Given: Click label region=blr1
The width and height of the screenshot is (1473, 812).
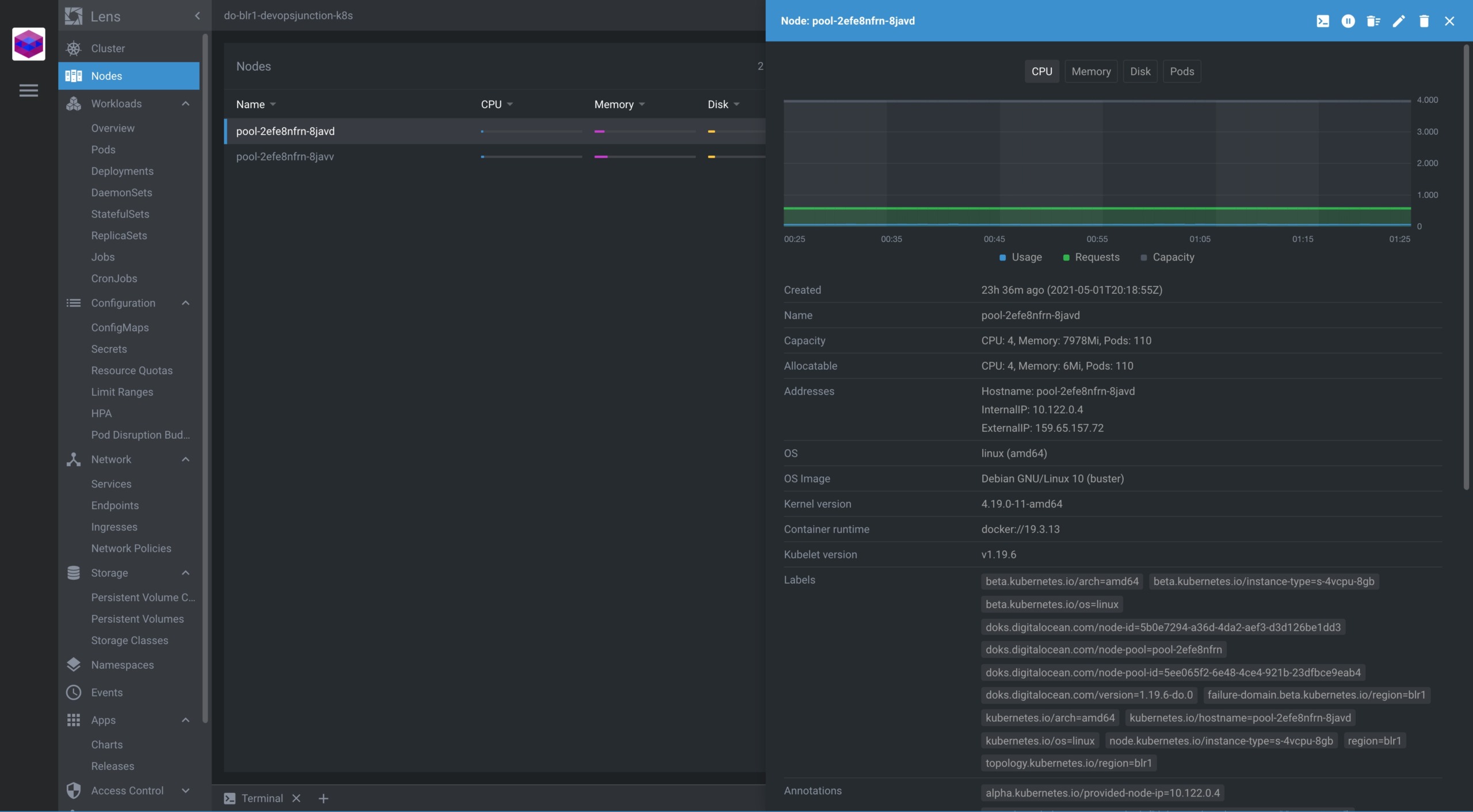Looking at the screenshot, I should tap(1374, 741).
